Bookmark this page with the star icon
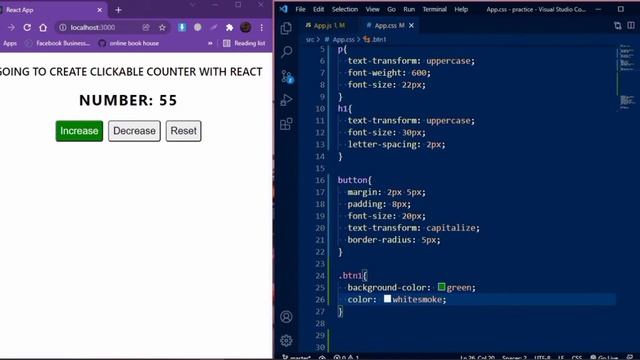 tap(162, 27)
